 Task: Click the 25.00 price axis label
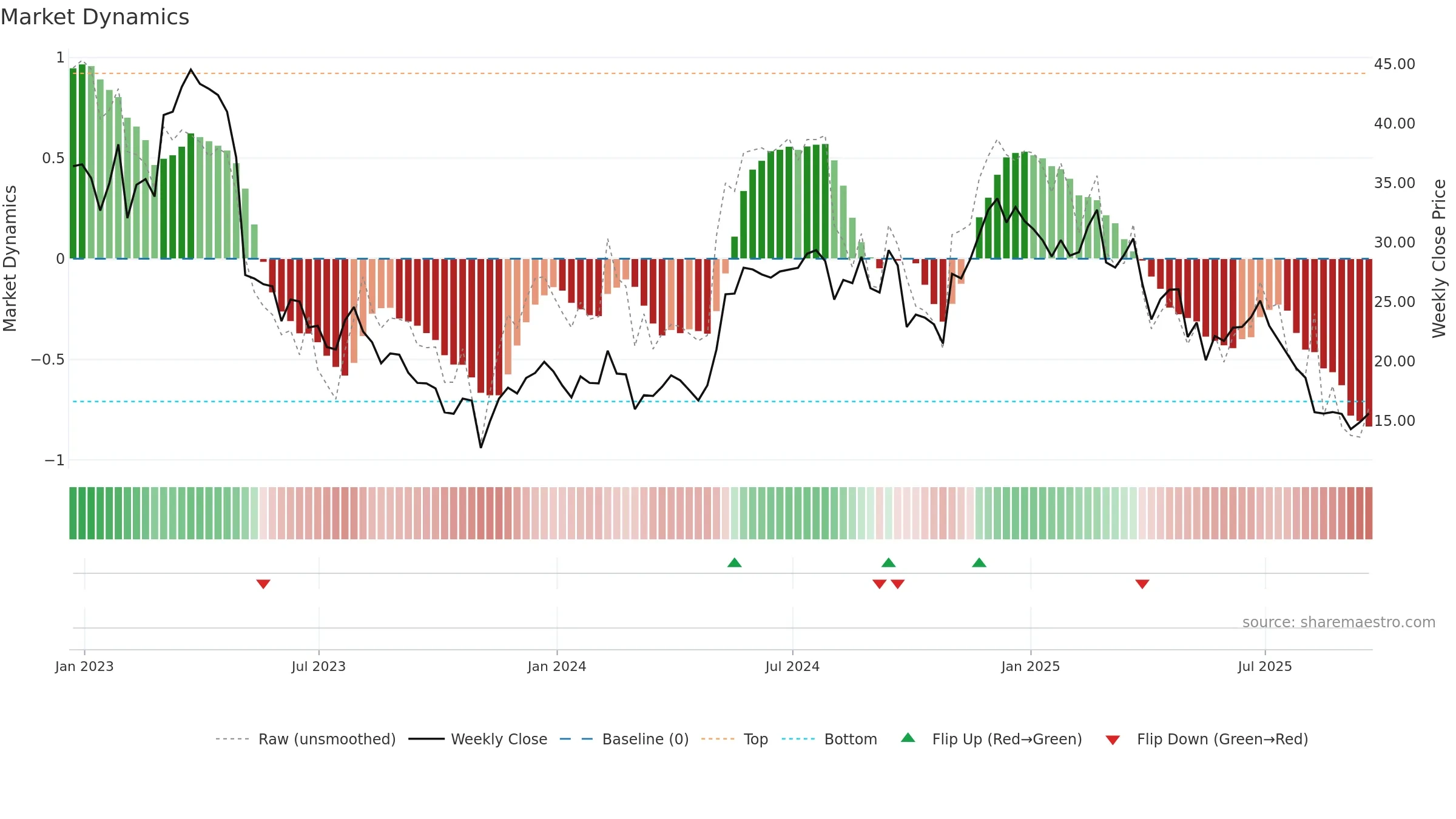click(1395, 302)
